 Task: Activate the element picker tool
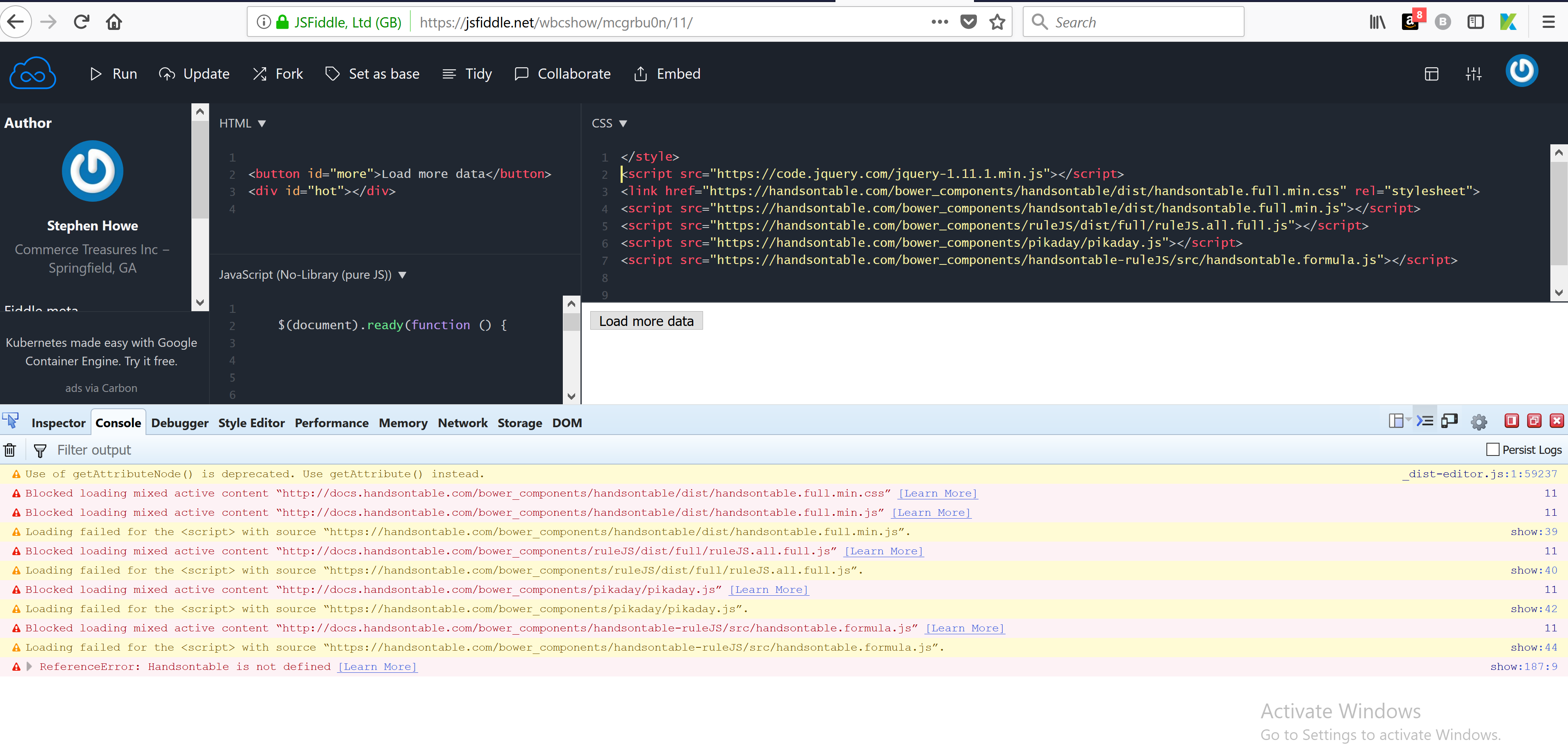(10, 420)
